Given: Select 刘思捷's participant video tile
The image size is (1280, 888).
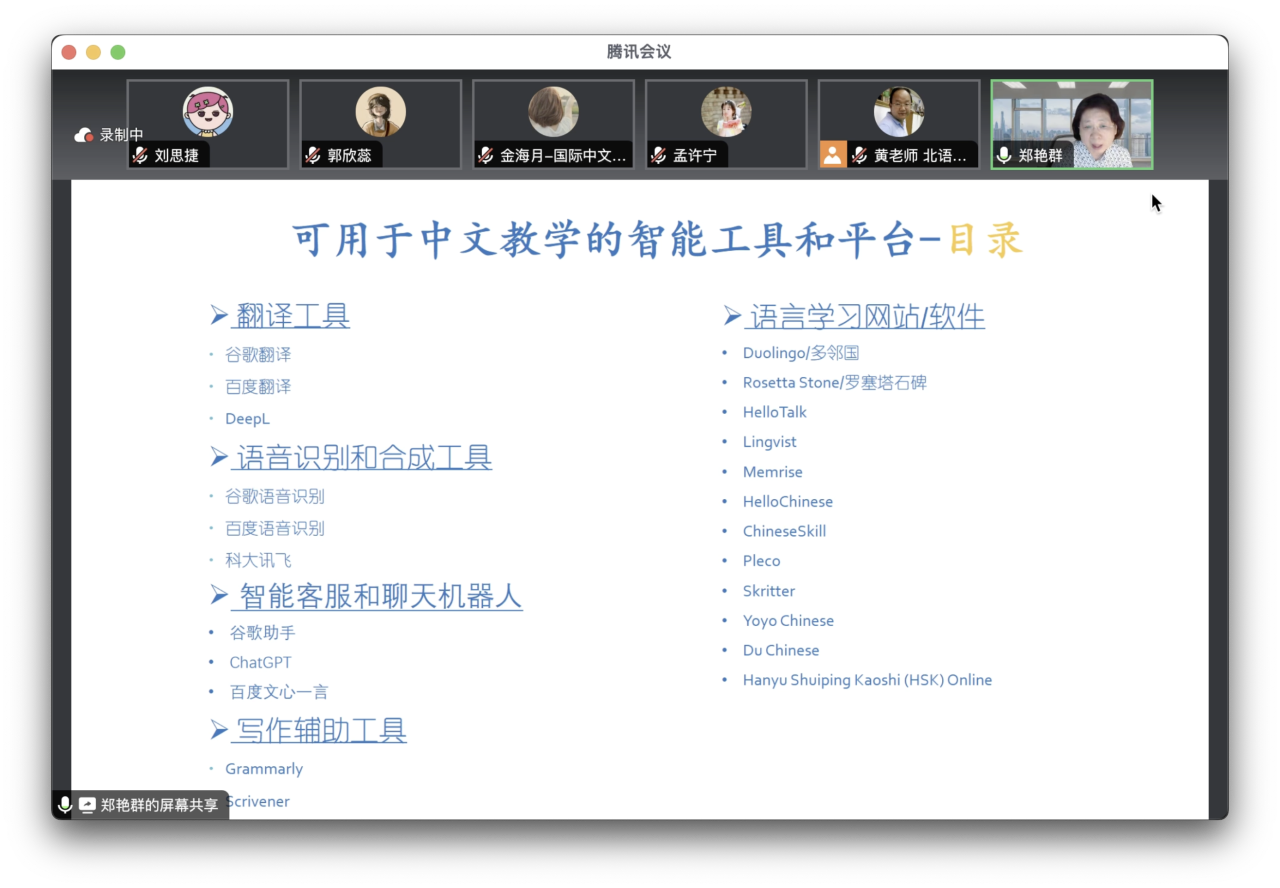Looking at the screenshot, I should click(x=208, y=124).
